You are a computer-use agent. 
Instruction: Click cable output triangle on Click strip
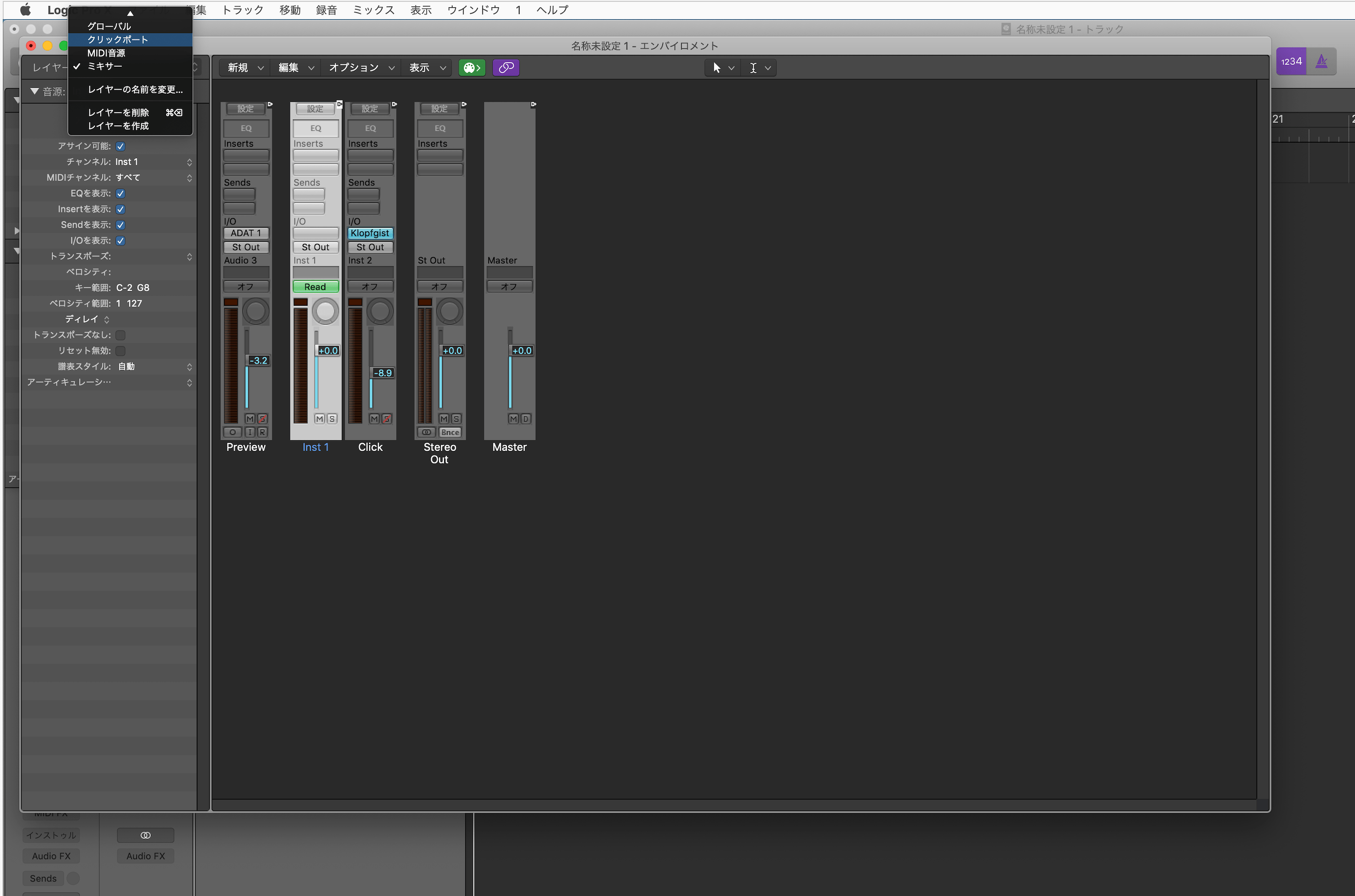[x=395, y=105]
